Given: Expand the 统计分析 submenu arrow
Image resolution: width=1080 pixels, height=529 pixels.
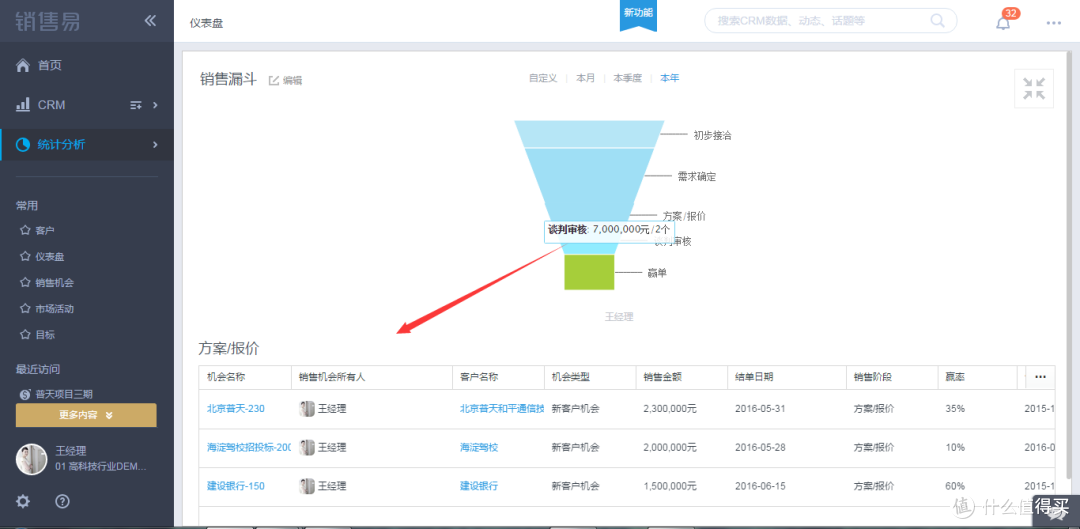Looking at the screenshot, I should tap(155, 145).
